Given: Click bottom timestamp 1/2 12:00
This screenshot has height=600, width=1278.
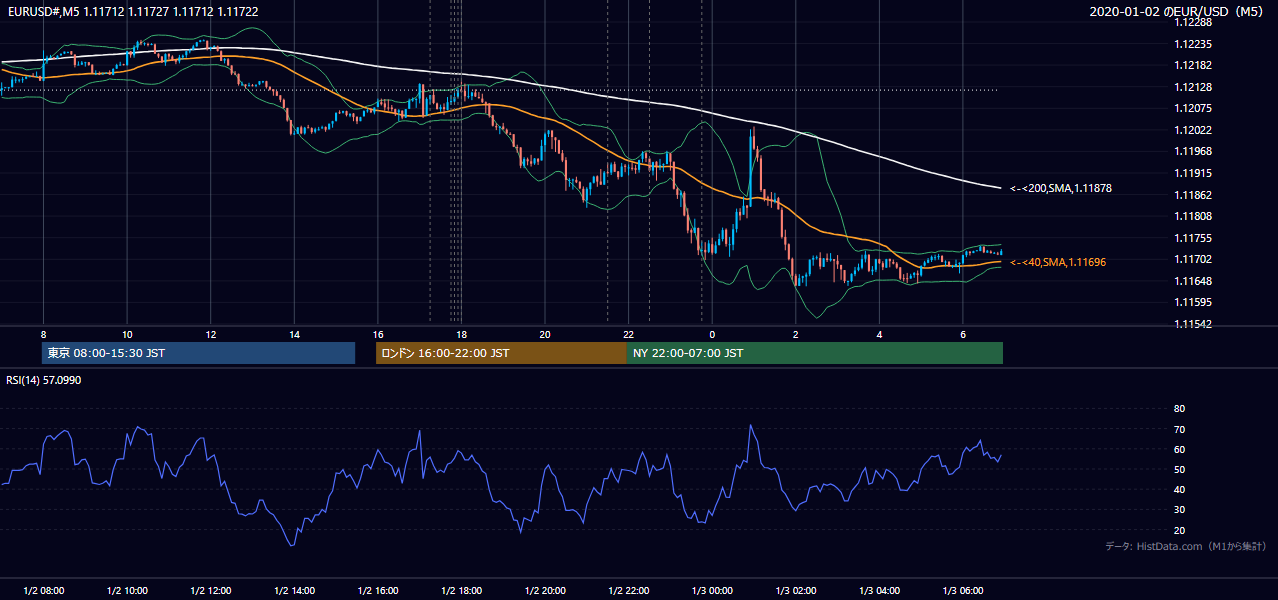Looking at the screenshot, I should 211,591.
